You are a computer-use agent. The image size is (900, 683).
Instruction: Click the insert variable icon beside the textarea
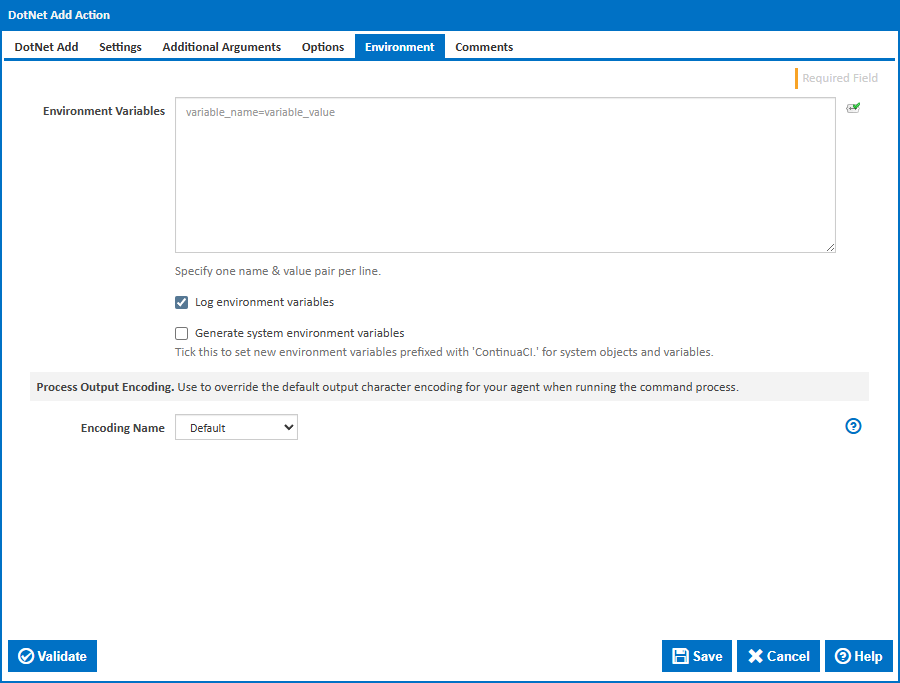click(853, 107)
